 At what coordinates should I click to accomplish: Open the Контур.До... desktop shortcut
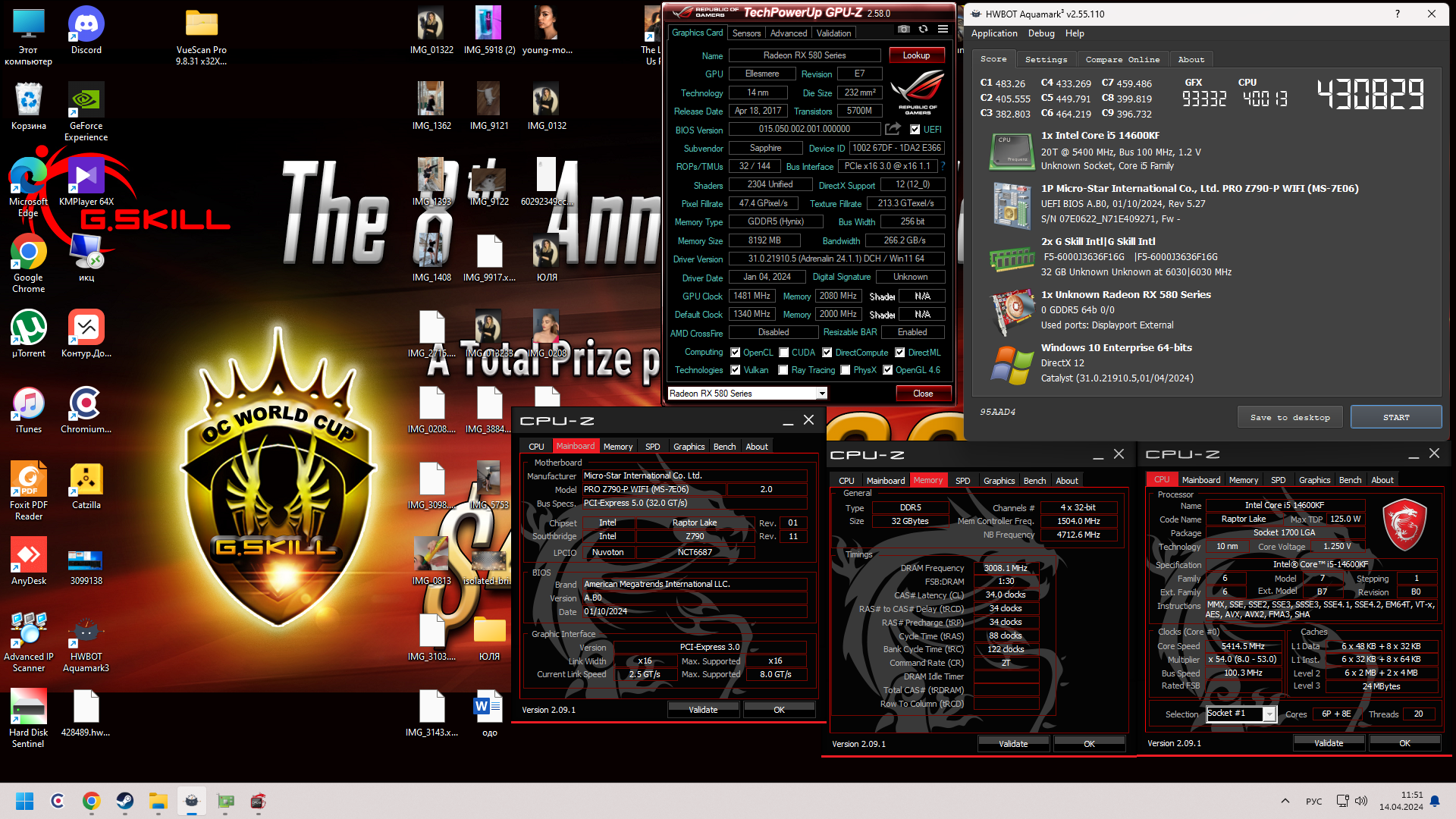[x=86, y=334]
